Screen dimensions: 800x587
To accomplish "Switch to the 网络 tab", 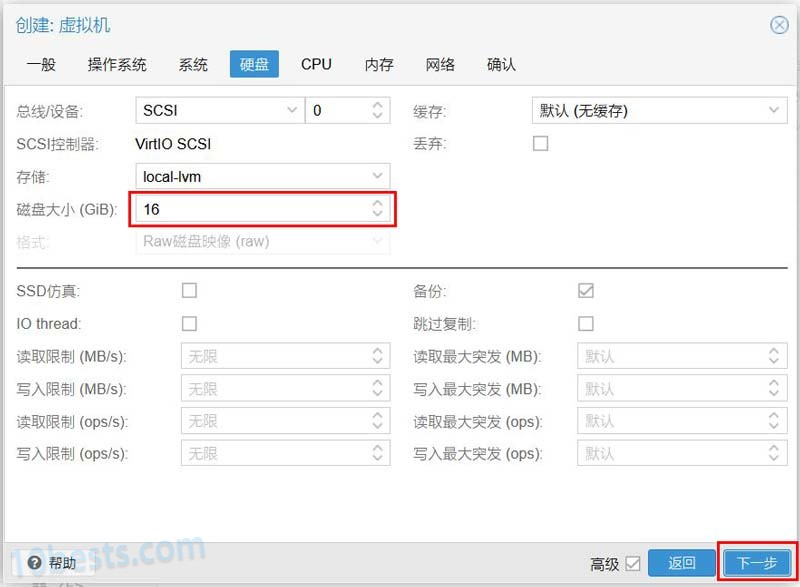I will pyautogui.click(x=440, y=64).
